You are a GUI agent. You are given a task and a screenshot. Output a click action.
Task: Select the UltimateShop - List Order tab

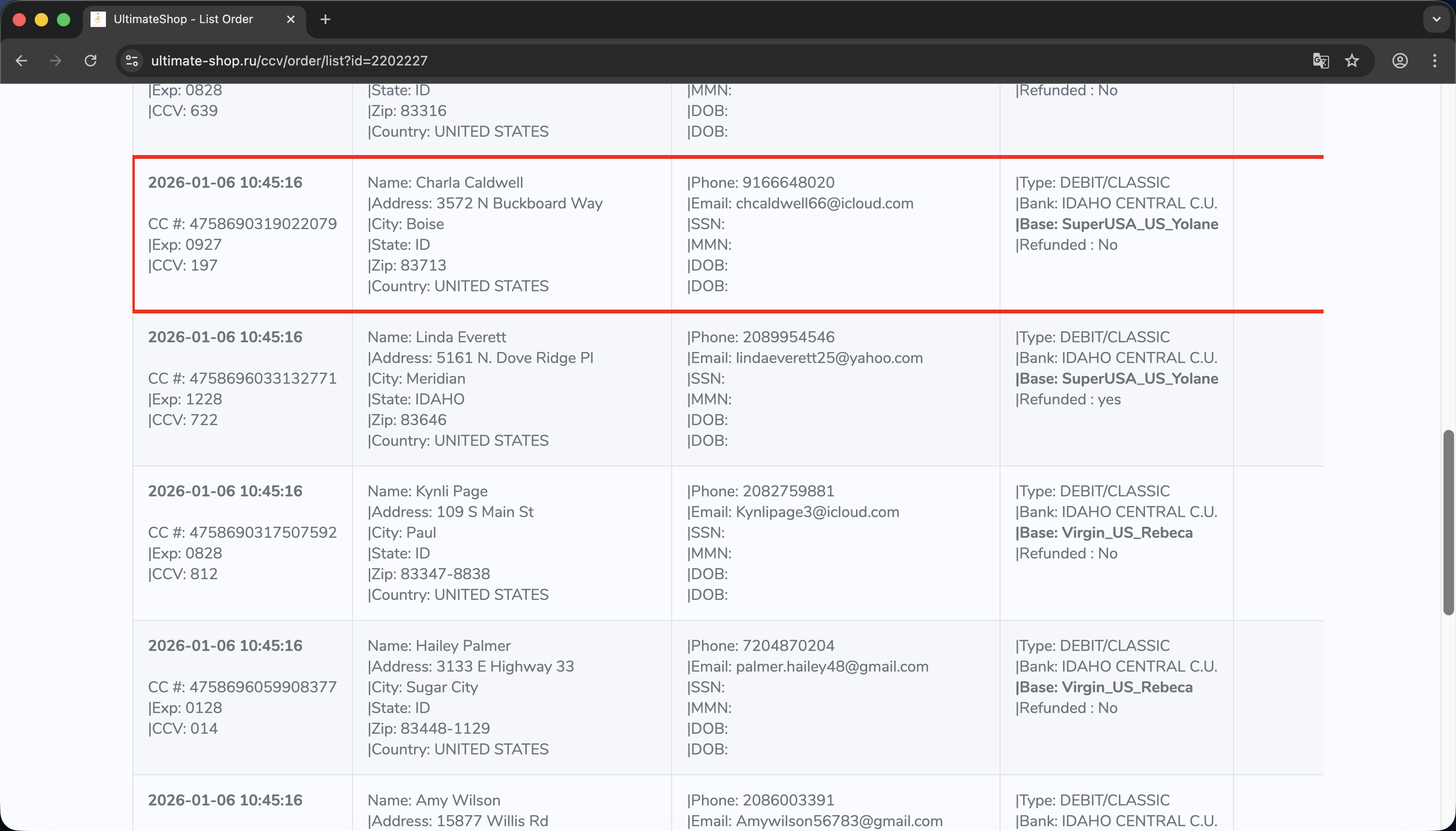click(182, 19)
